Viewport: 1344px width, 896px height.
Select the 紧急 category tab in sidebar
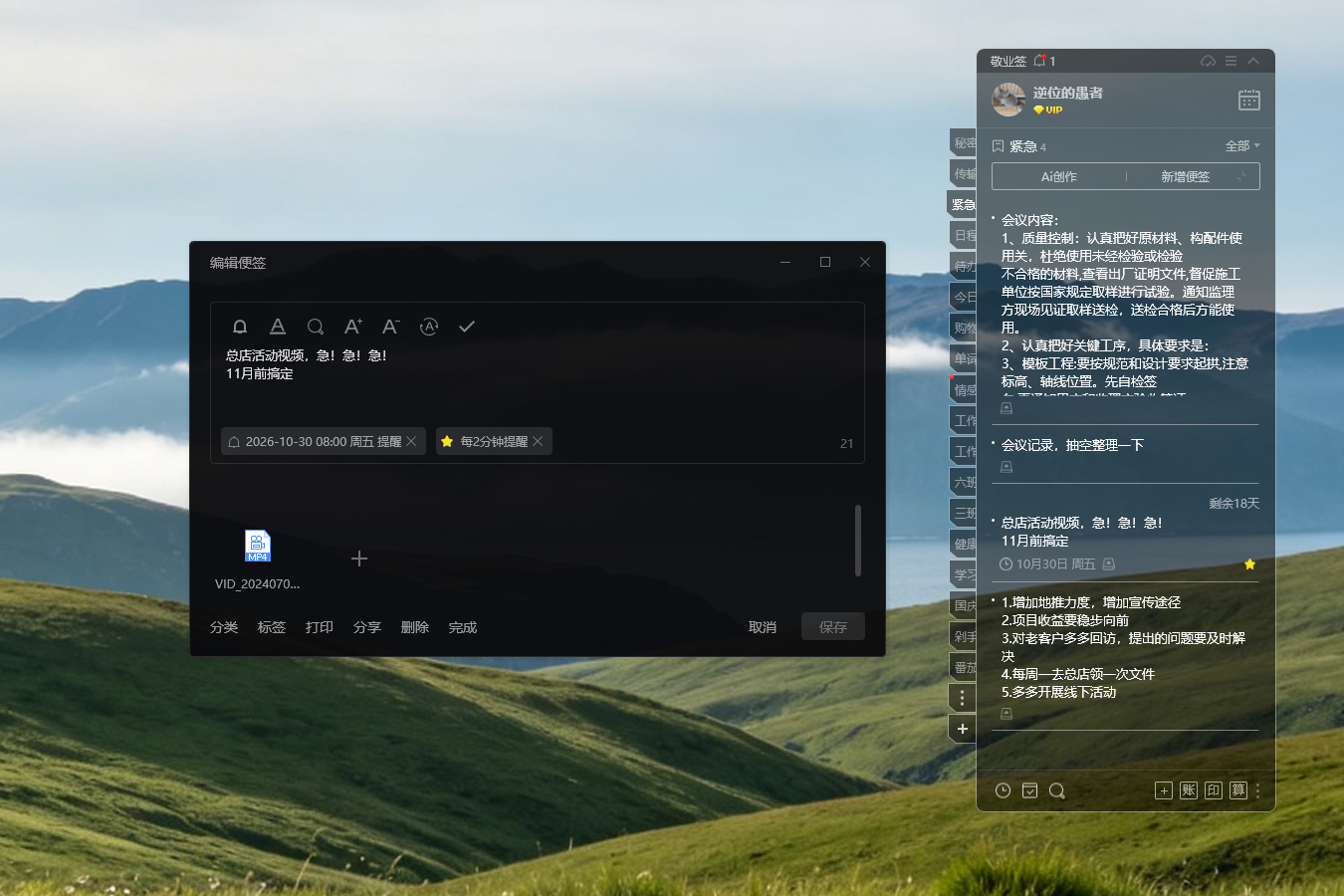point(962,204)
